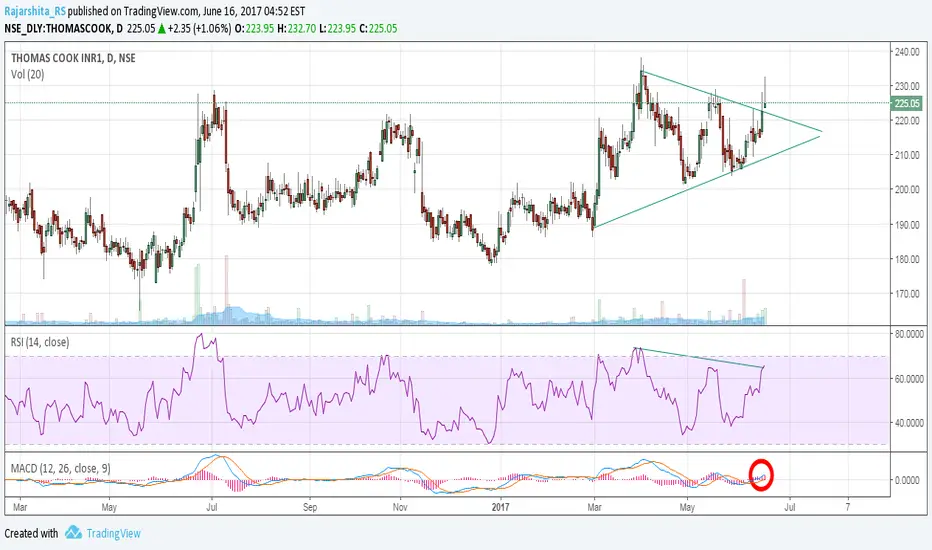Open the Rajarshita_RS author link

click(x=35, y=11)
